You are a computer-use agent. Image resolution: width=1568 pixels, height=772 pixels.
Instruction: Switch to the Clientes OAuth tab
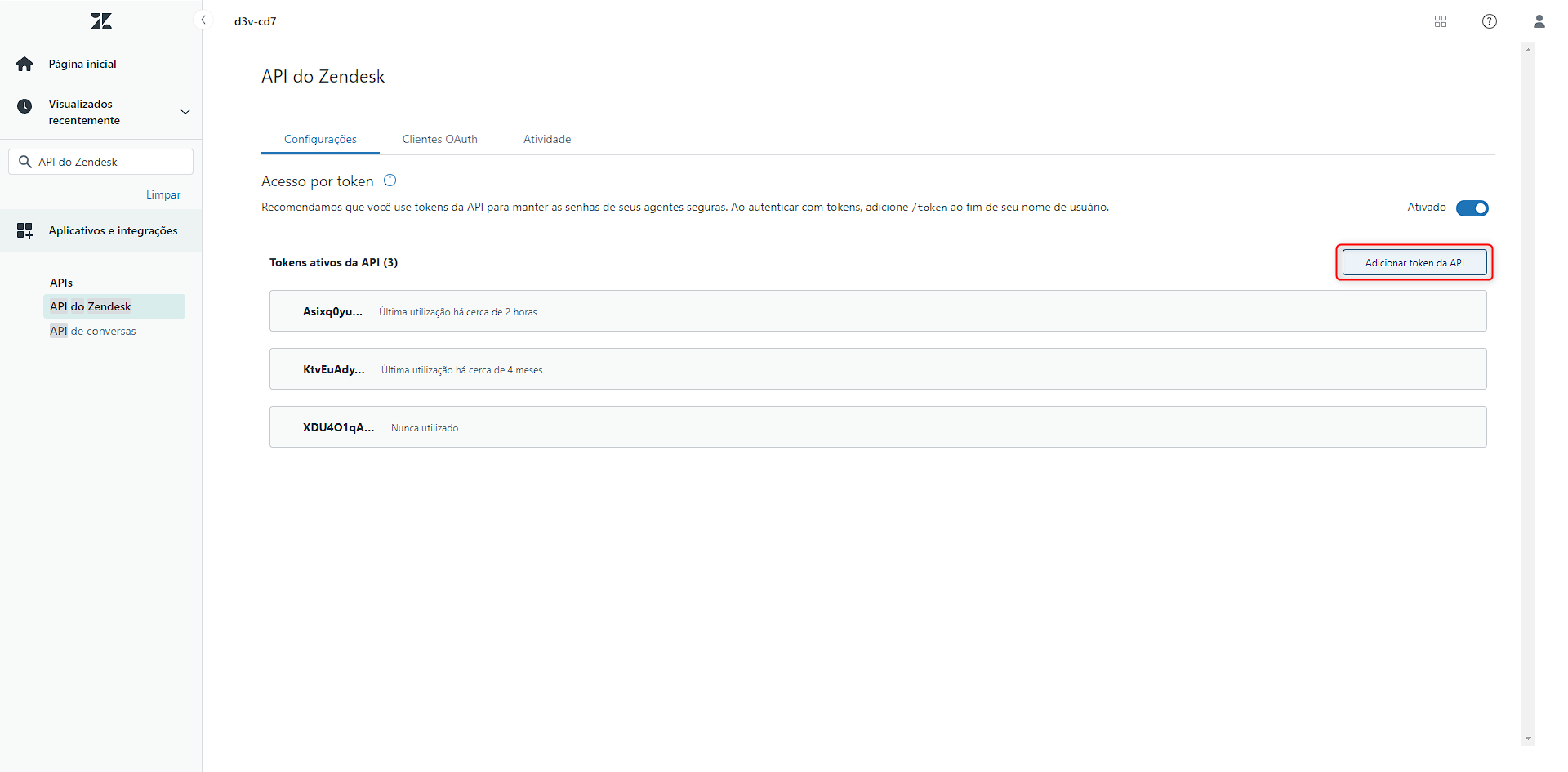[440, 139]
